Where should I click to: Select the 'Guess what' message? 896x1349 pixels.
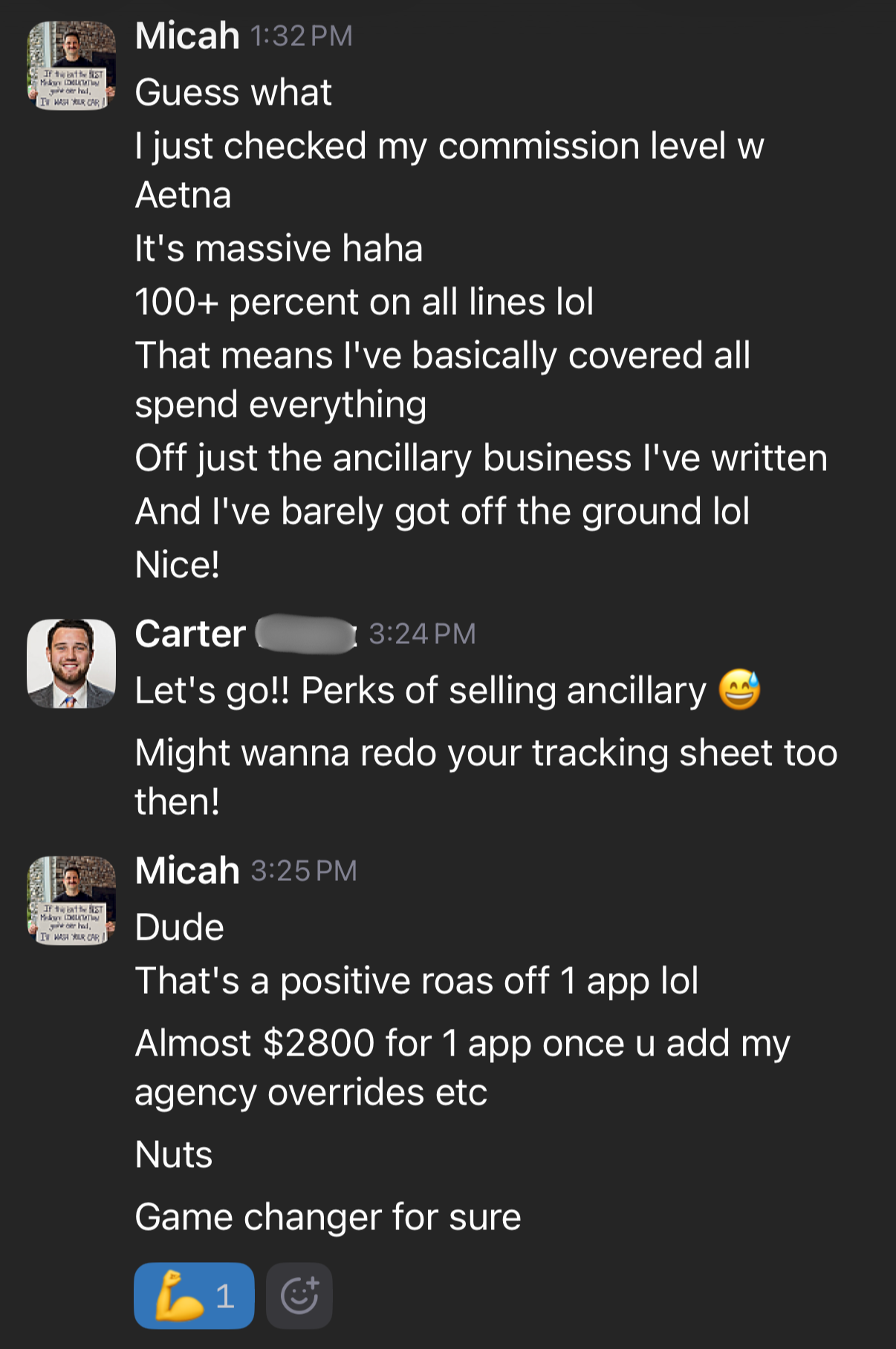(x=233, y=93)
